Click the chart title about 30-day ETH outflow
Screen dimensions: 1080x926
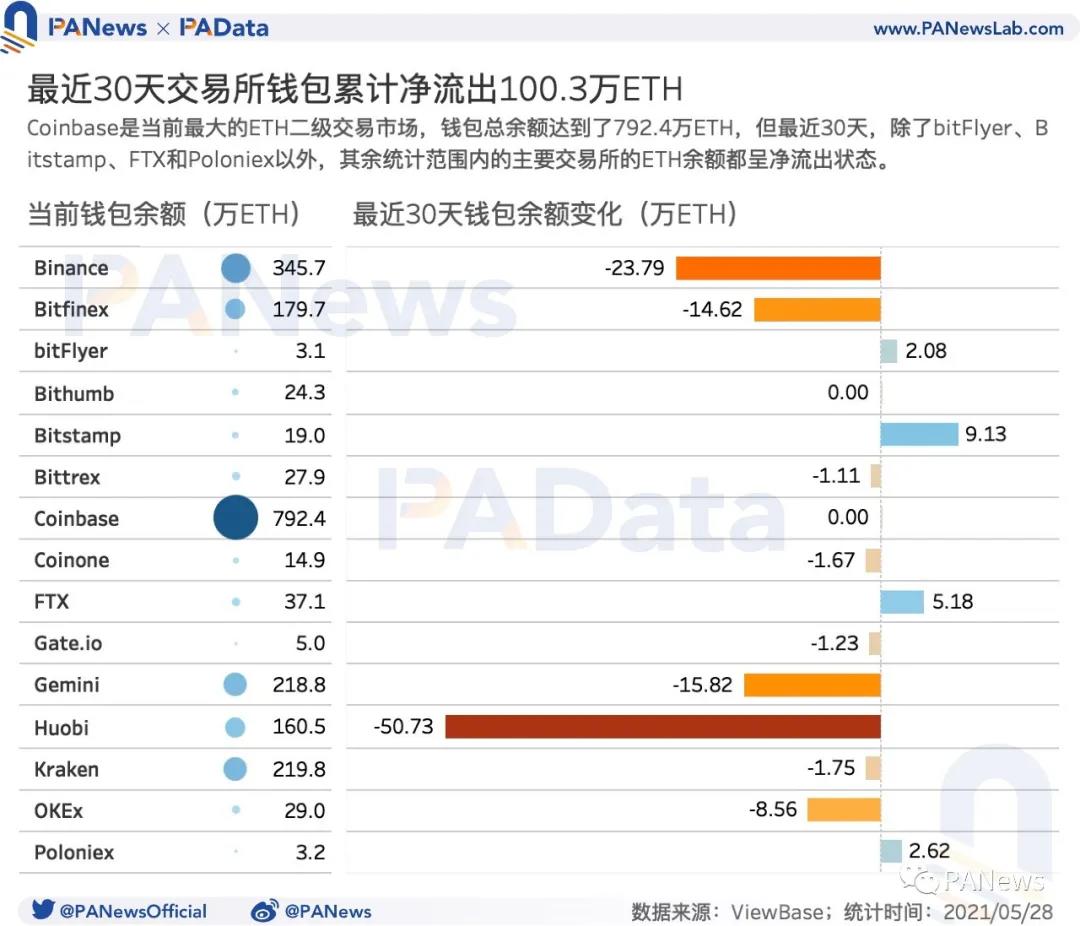[350, 89]
